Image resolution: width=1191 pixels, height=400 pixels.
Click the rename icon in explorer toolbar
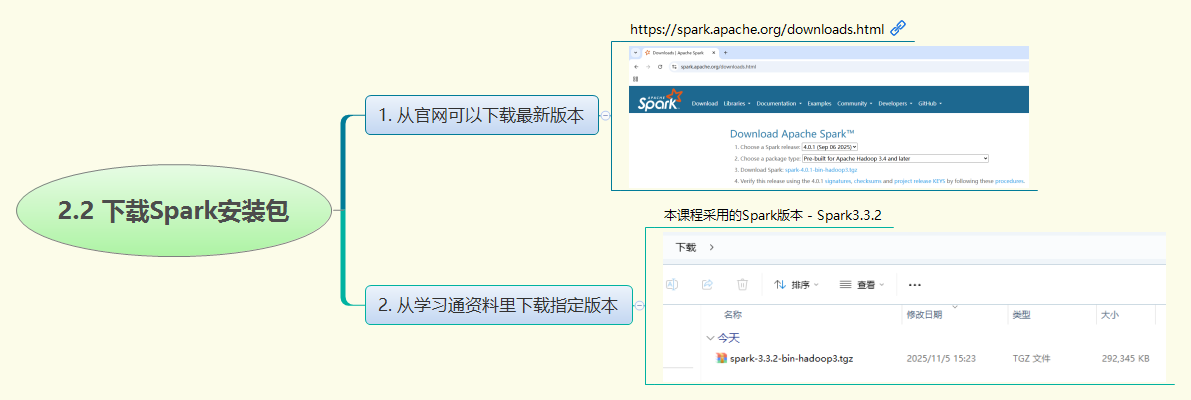pyautogui.click(x=672, y=285)
